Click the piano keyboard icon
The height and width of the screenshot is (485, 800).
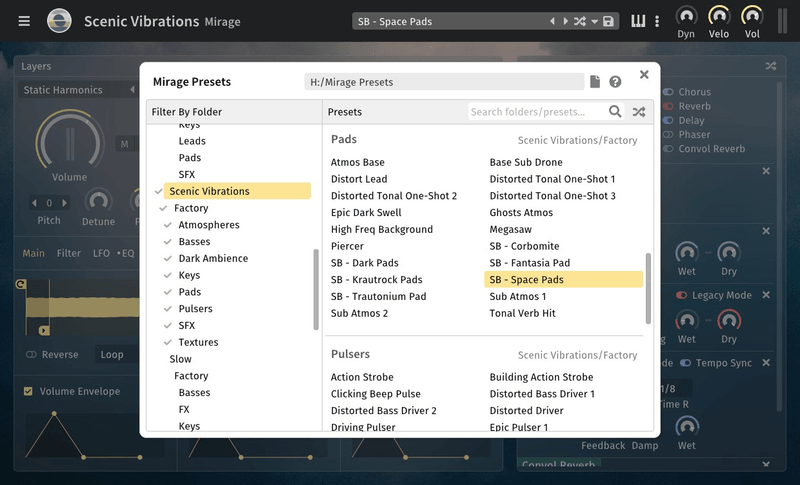638,21
